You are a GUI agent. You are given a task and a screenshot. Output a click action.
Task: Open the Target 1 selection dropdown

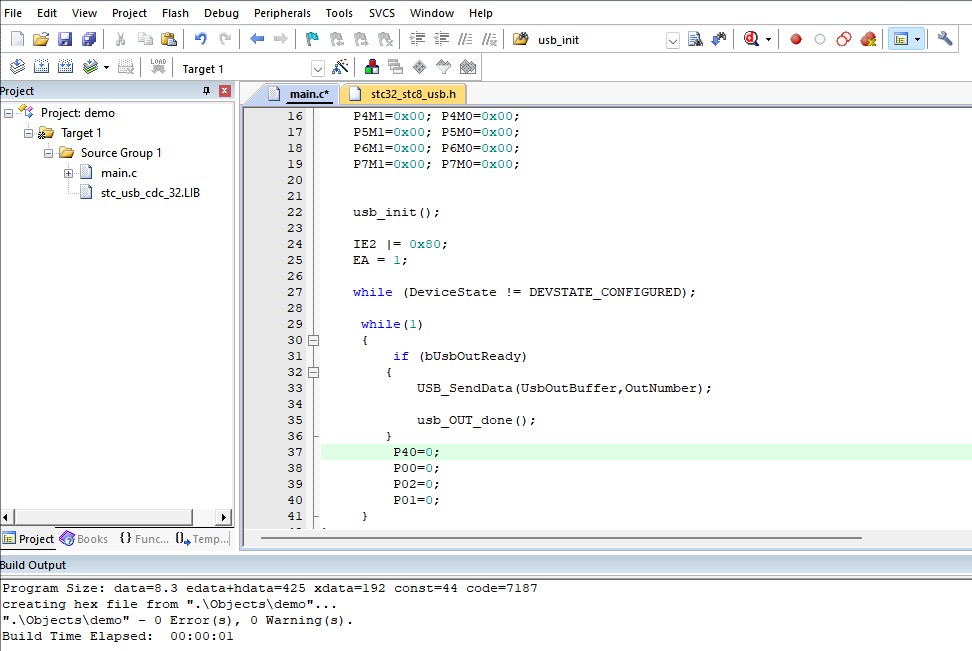(x=317, y=68)
